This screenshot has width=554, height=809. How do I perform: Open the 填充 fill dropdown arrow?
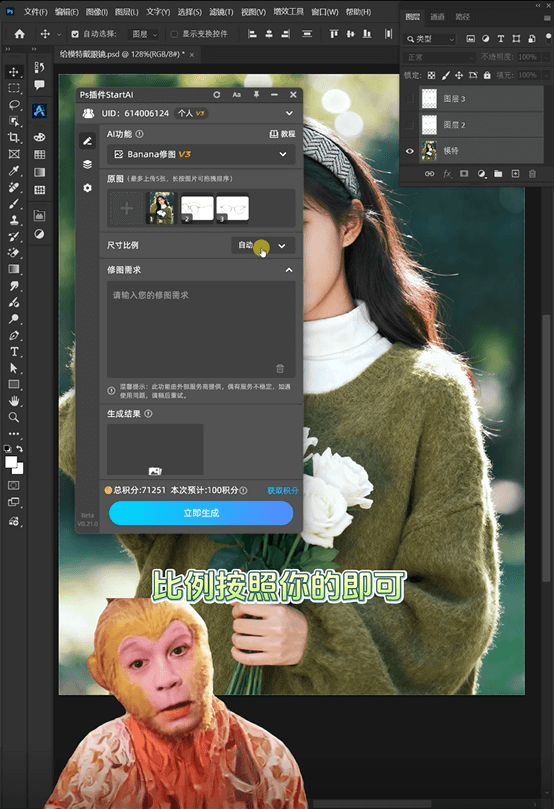click(x=547, y=75)
